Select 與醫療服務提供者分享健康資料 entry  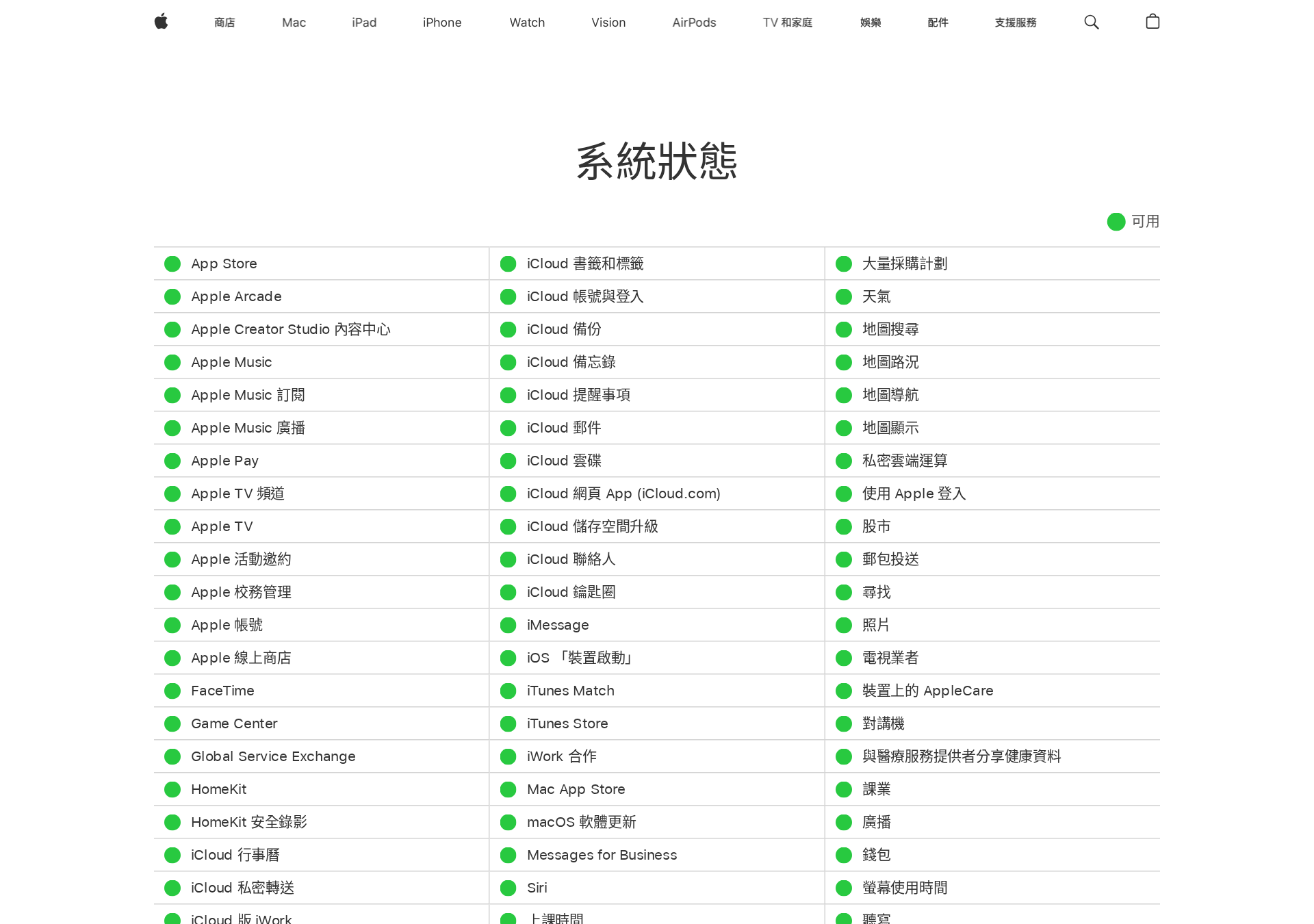pyautogui.click(x=962, y=756)
